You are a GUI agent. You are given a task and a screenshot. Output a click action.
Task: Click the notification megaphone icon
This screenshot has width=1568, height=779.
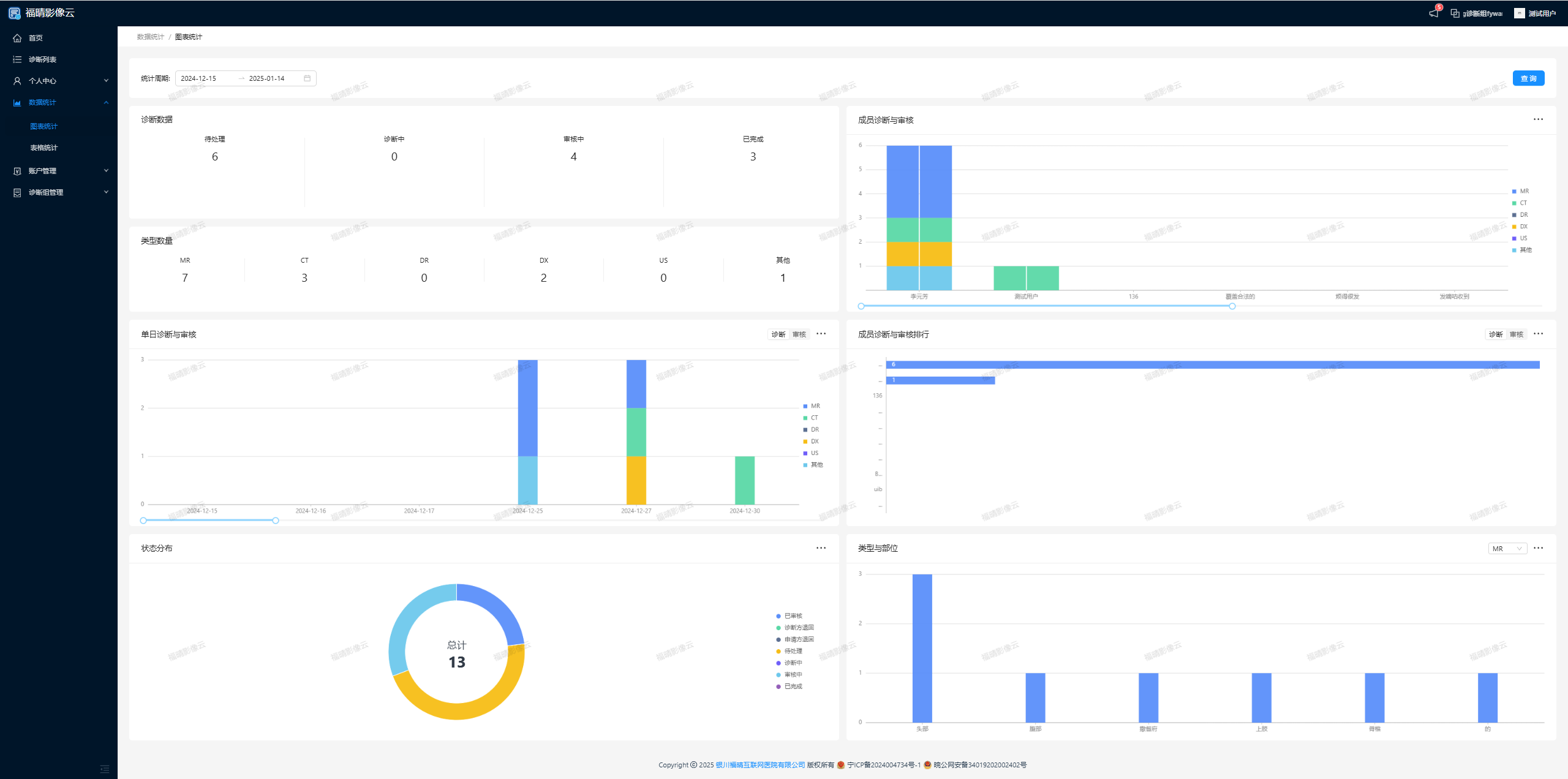point(1434,13)
